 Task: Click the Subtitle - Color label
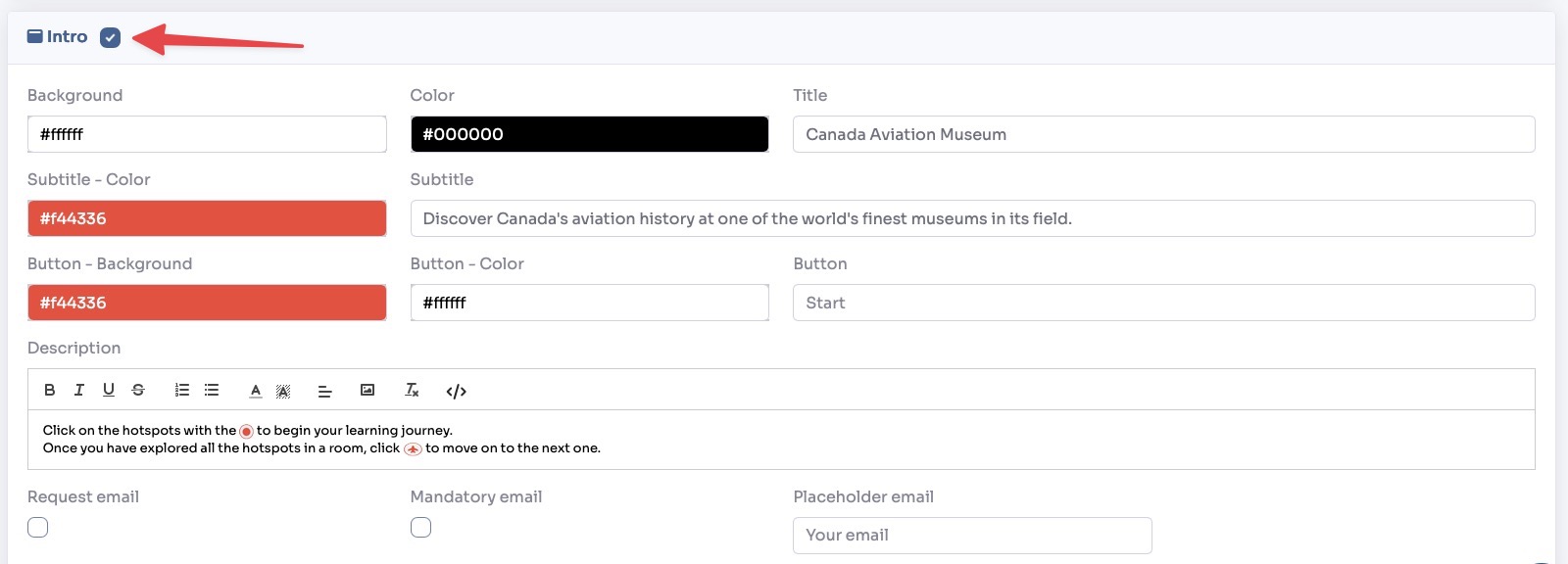pos(89,179)
